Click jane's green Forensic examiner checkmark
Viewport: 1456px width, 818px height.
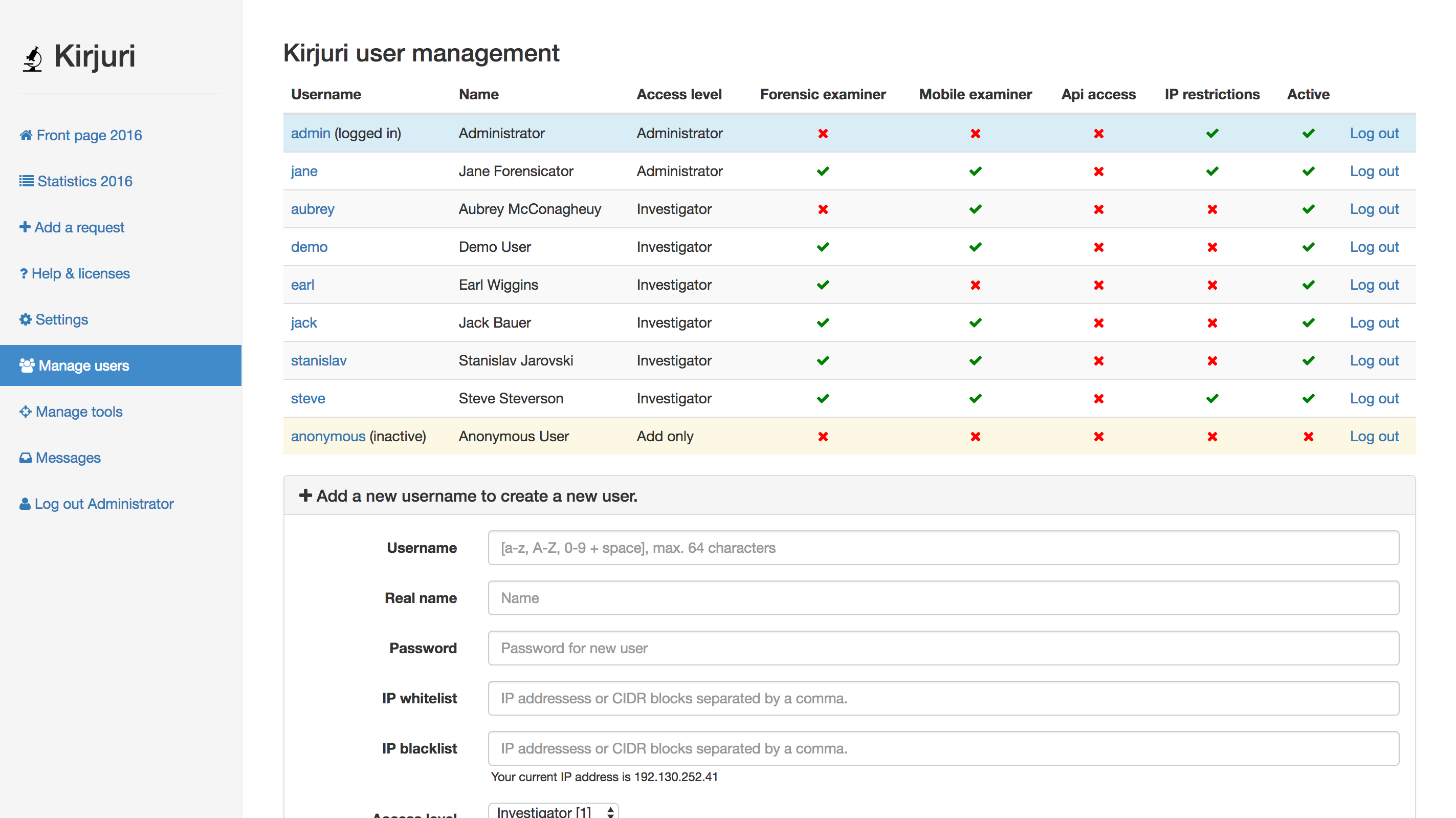[823, 171]
